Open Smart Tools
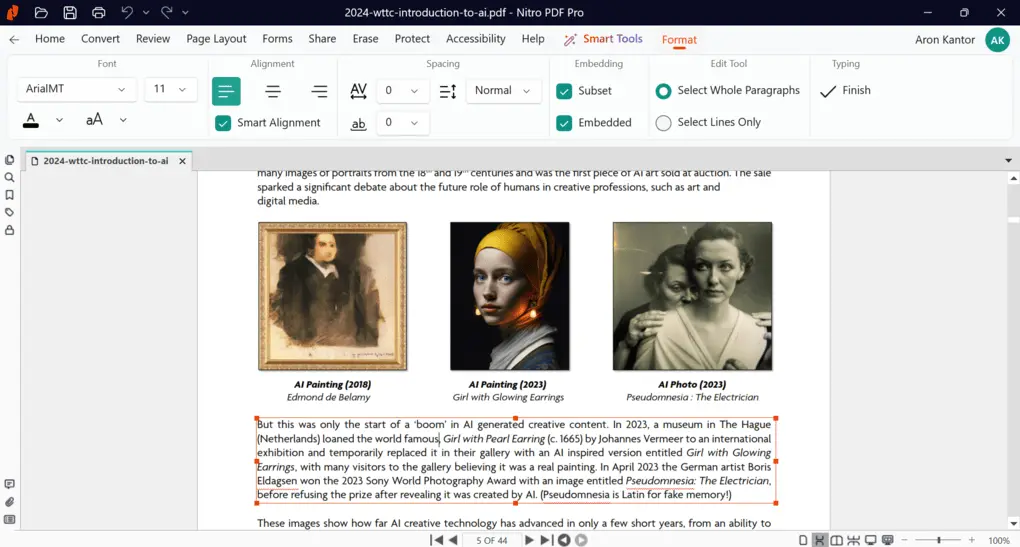This screenshot has width=1020, height=547. (x=603, y=39)
